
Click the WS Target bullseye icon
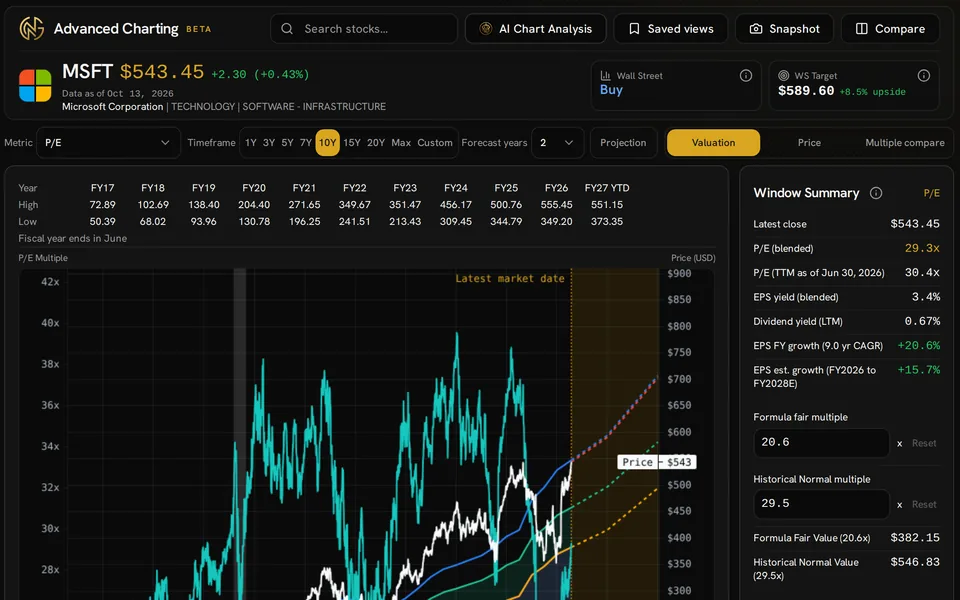[783, 75]
